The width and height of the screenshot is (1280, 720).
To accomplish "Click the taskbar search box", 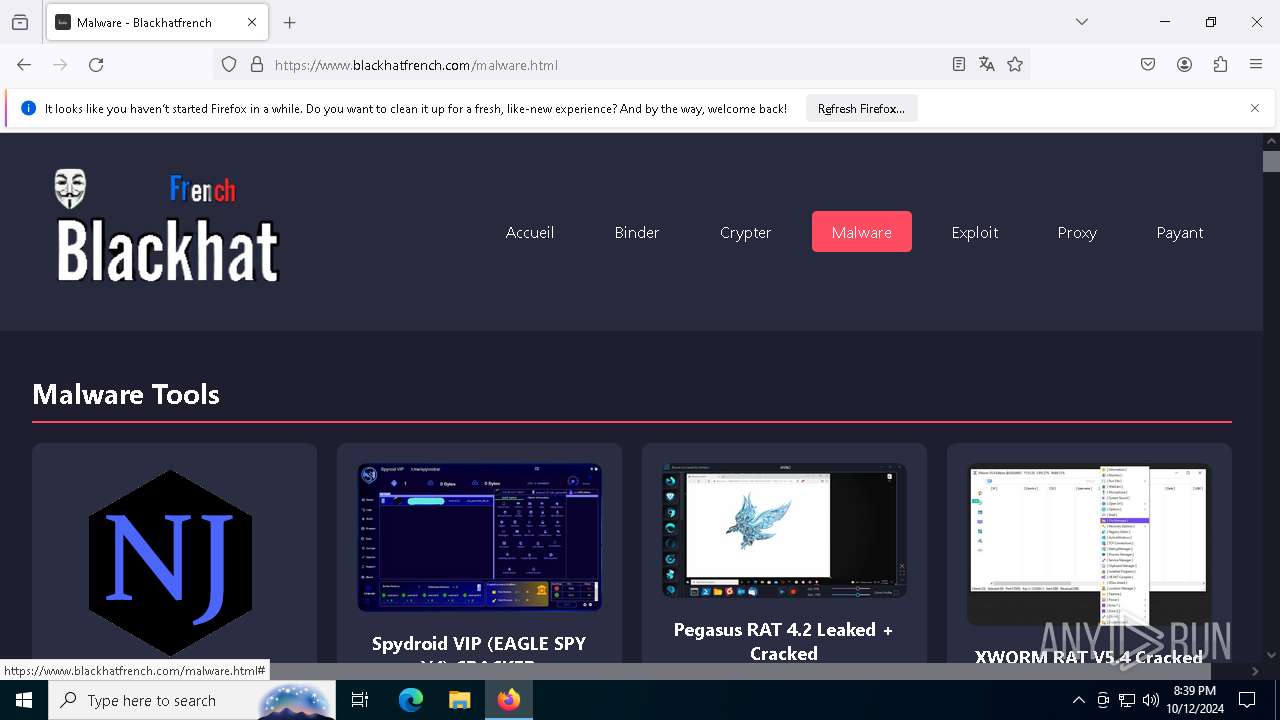I will 192,700.
